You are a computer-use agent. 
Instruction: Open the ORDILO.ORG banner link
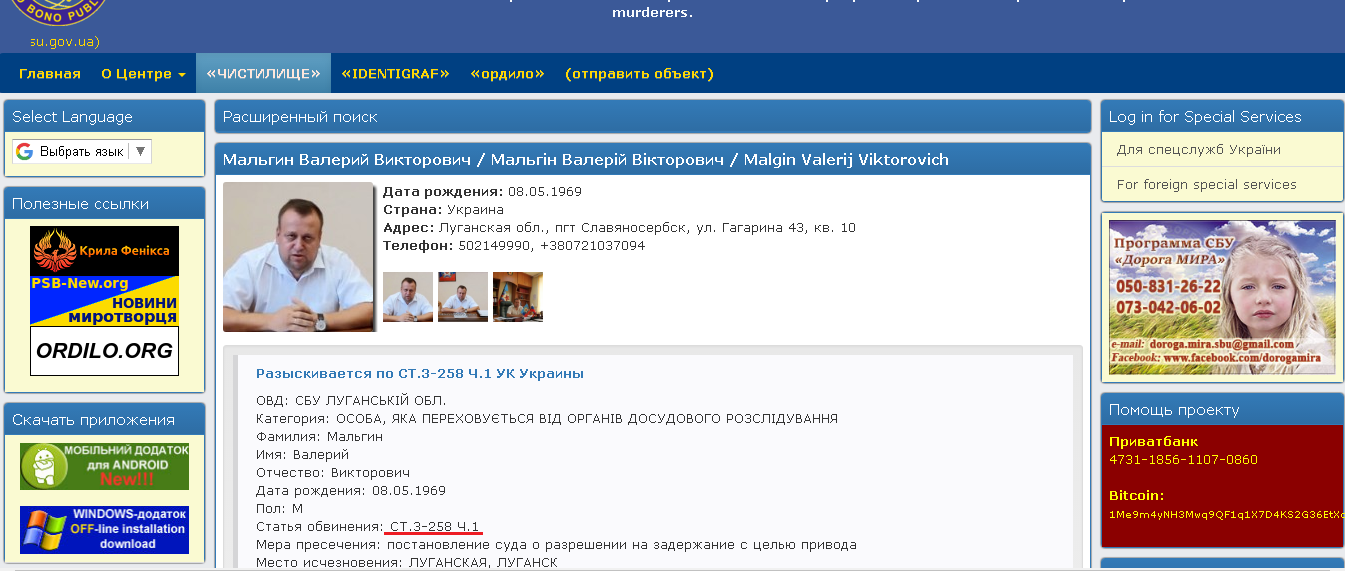104,351
